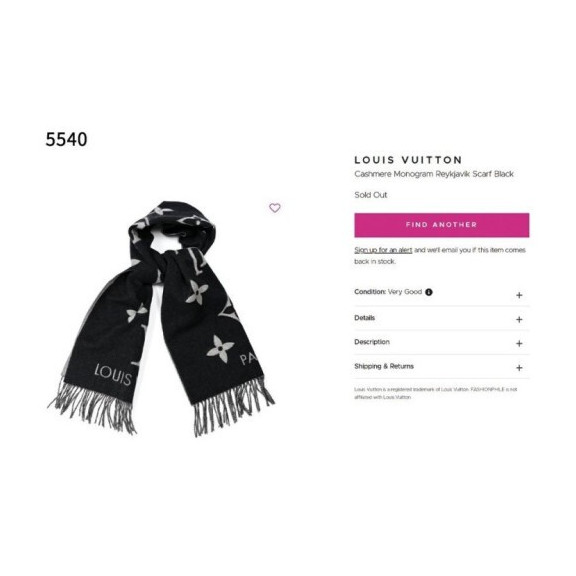
Task: Click the product title Cashmere Monogram Reykjavik Scarf
Action: [434, 174]
